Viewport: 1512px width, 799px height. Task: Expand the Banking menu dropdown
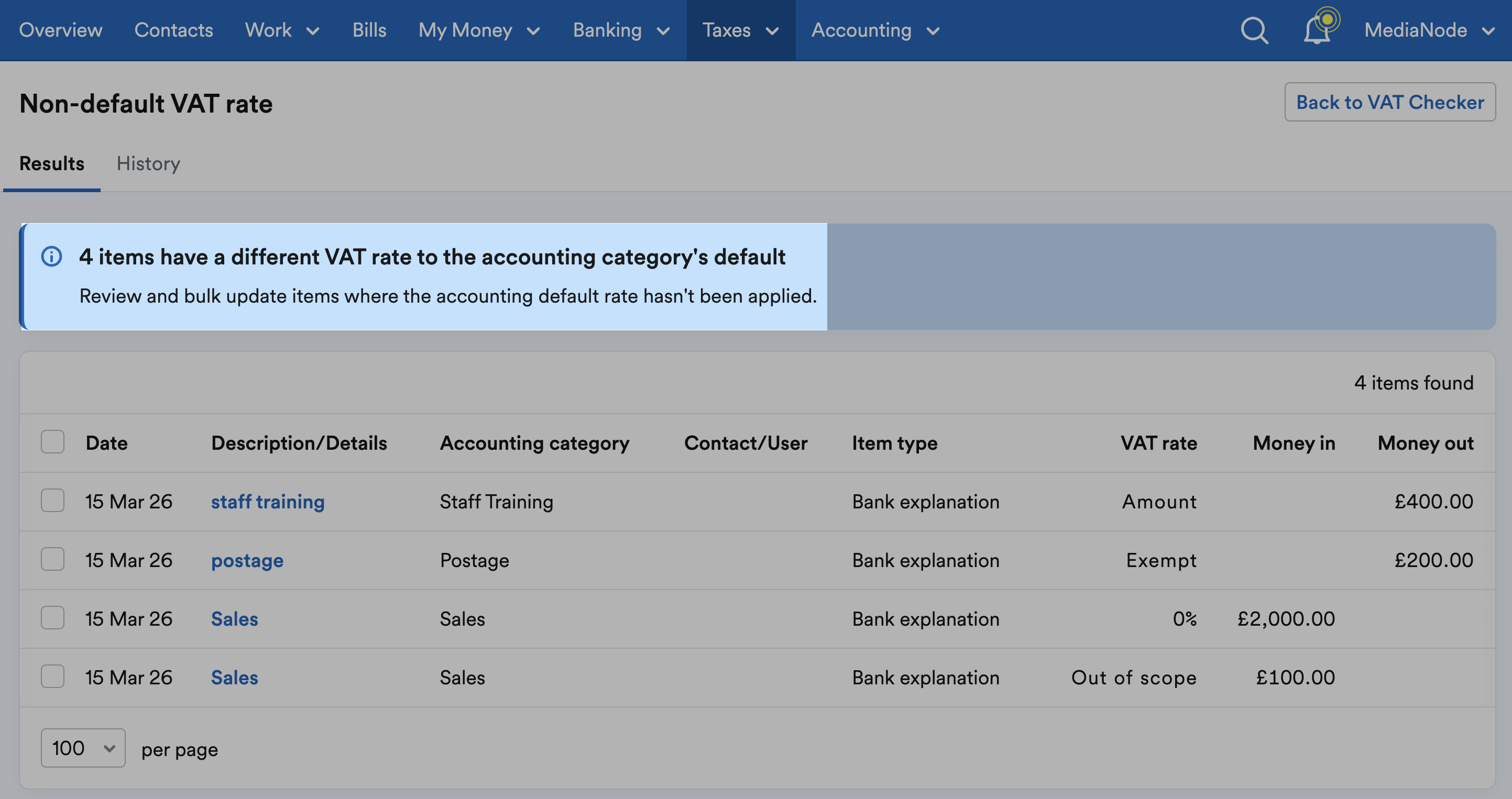point(621,30)
